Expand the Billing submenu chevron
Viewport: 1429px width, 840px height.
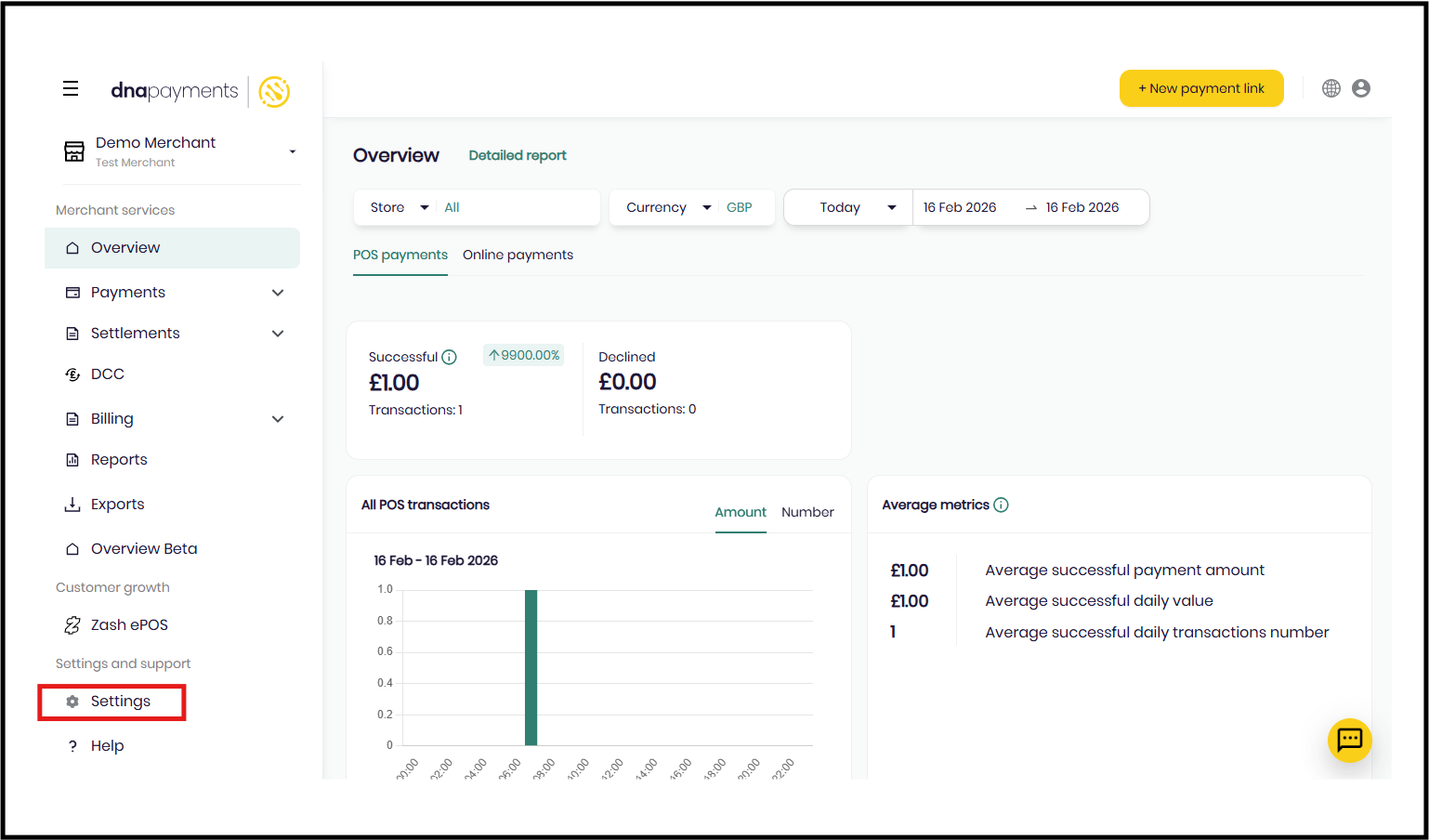point(278,419)
